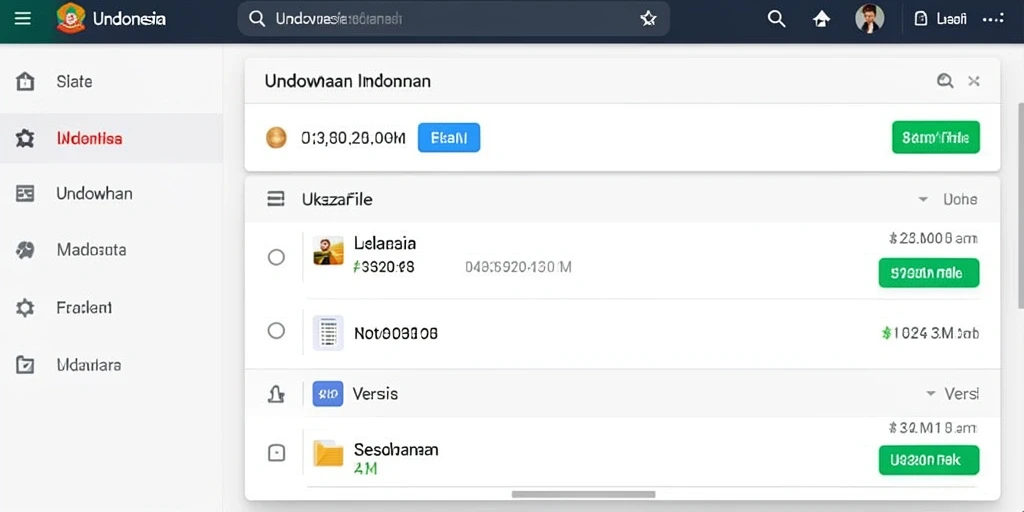Image resolution: width=1024 pixels, height=512 pixels.
Task: Click the Slate house icon in sidebar
Action: click(x=25, y=82)
